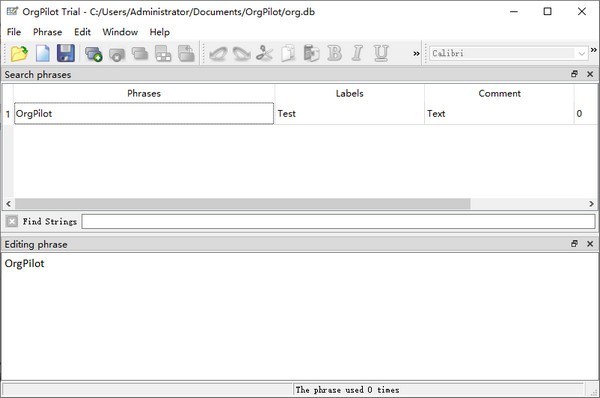Save using the floppy disk icon
Screen dimensions: 600x398
(65, 53)
